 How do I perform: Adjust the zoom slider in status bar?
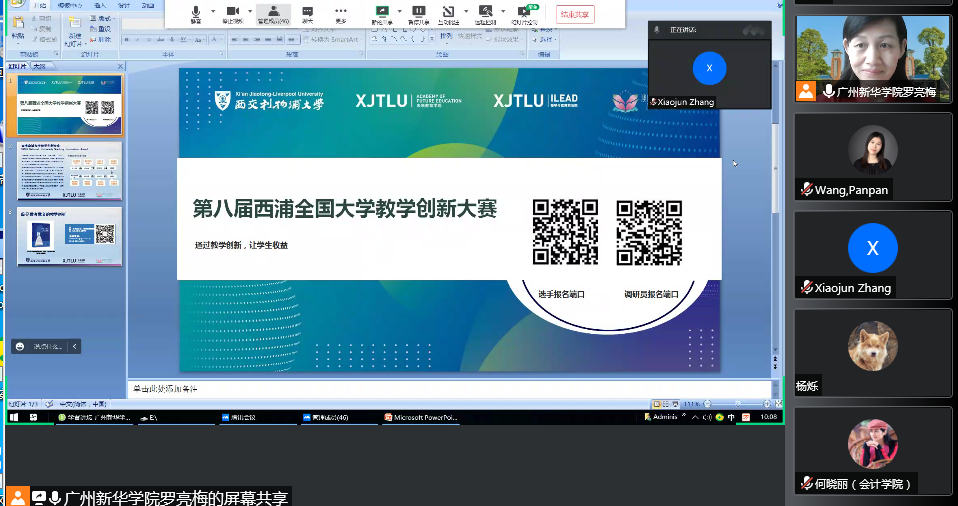[738, 402]
